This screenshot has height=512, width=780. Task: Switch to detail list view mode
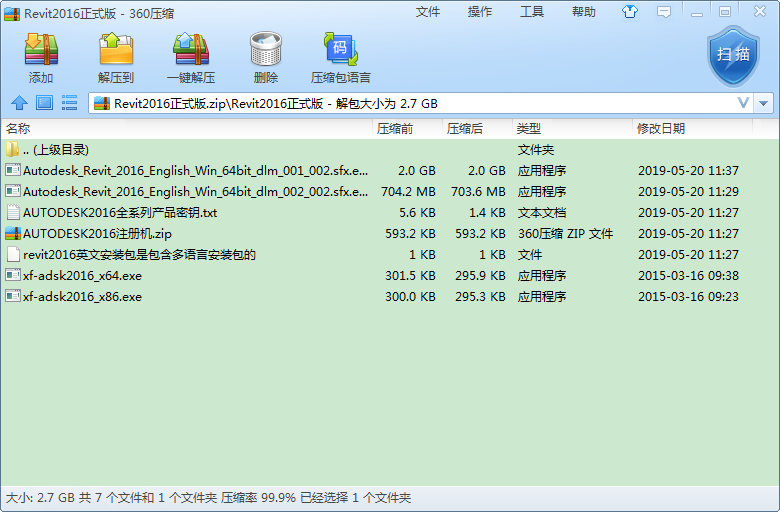[69, 103]
